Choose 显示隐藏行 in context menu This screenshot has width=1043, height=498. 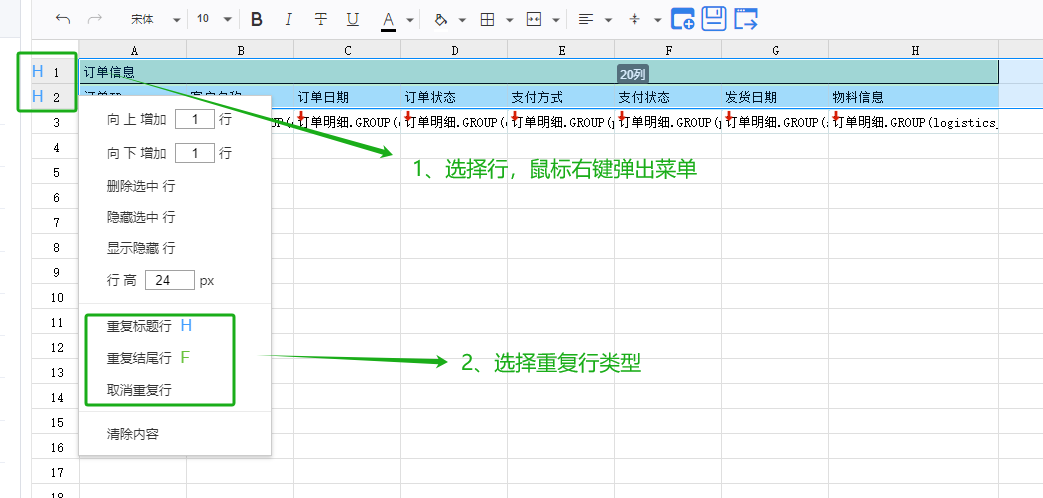[140, 249]
